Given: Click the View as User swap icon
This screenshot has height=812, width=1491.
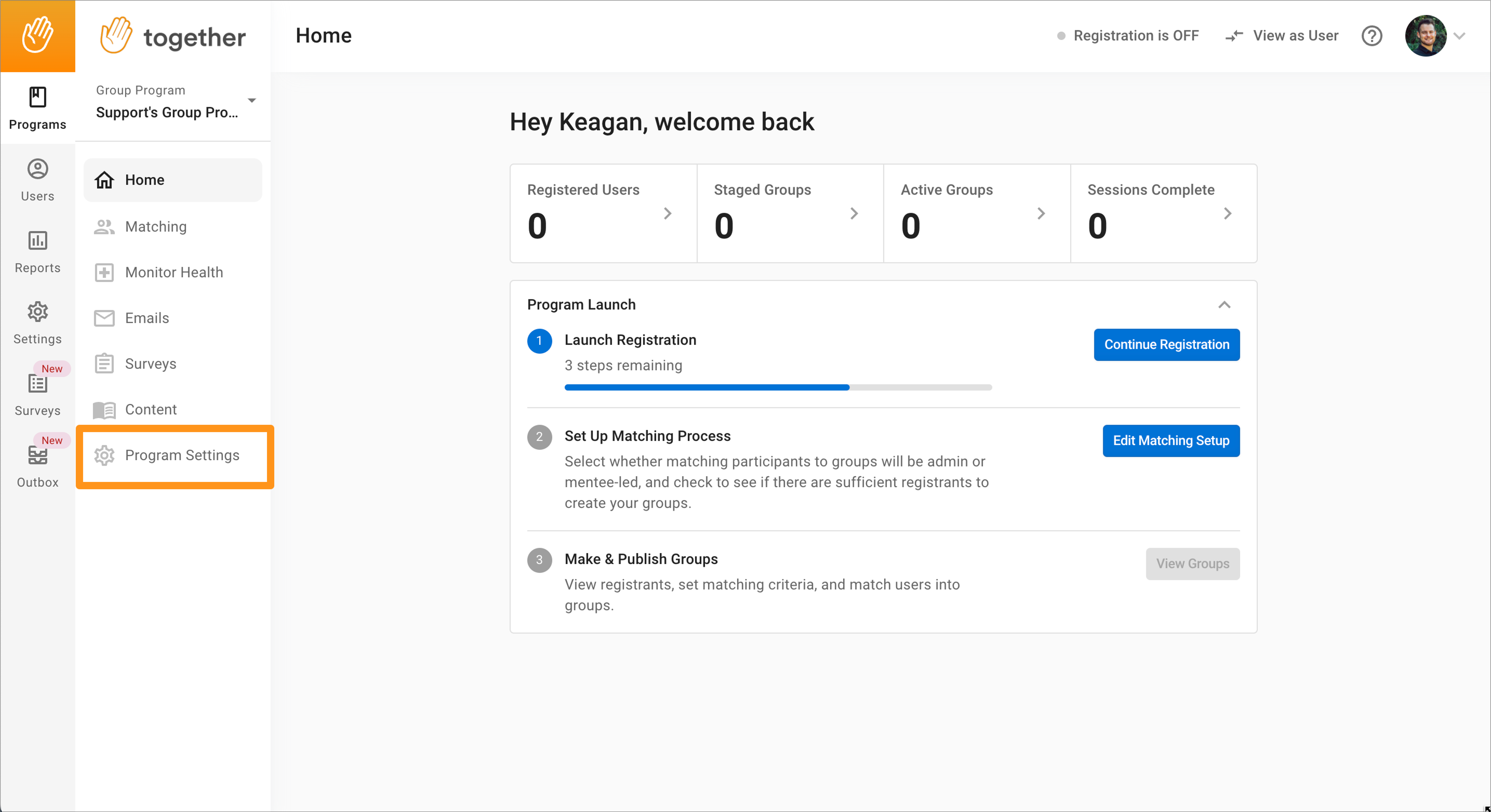Looking at the screenshot, I should click(x=1234, y=36).
